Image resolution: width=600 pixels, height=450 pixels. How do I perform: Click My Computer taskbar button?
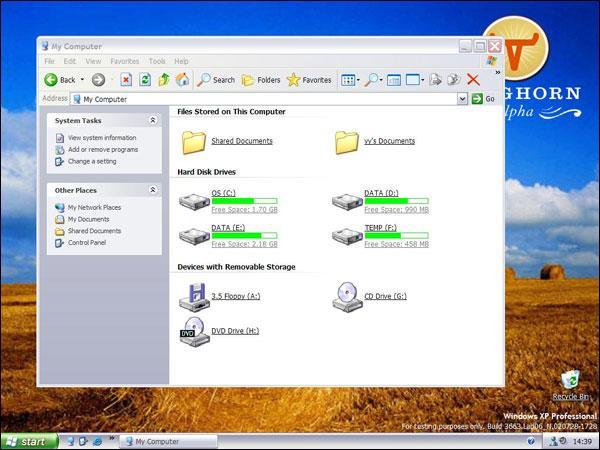click(x=168, y=442)
